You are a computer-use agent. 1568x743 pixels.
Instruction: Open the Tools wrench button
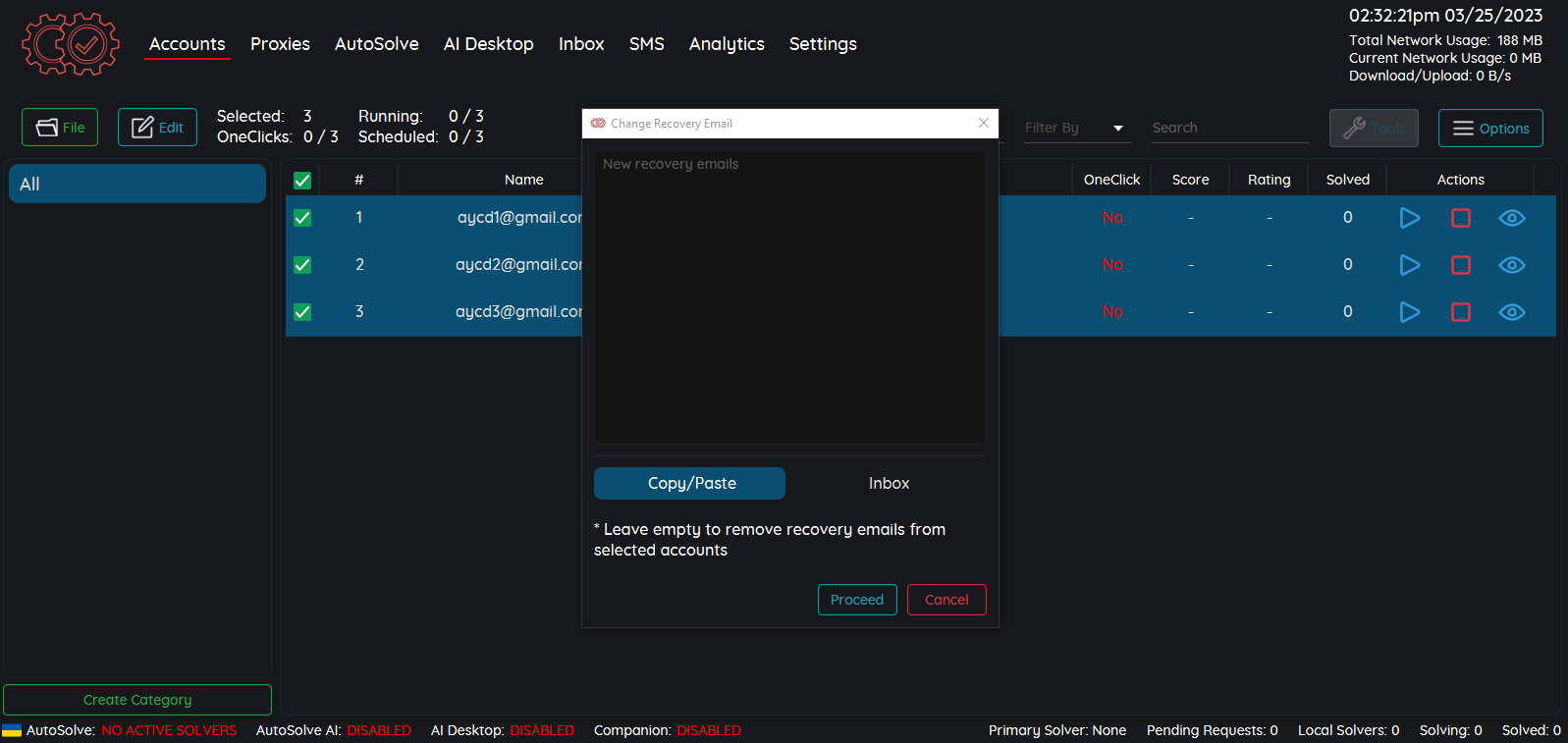pyautogui.click(x=1373, y=129)
